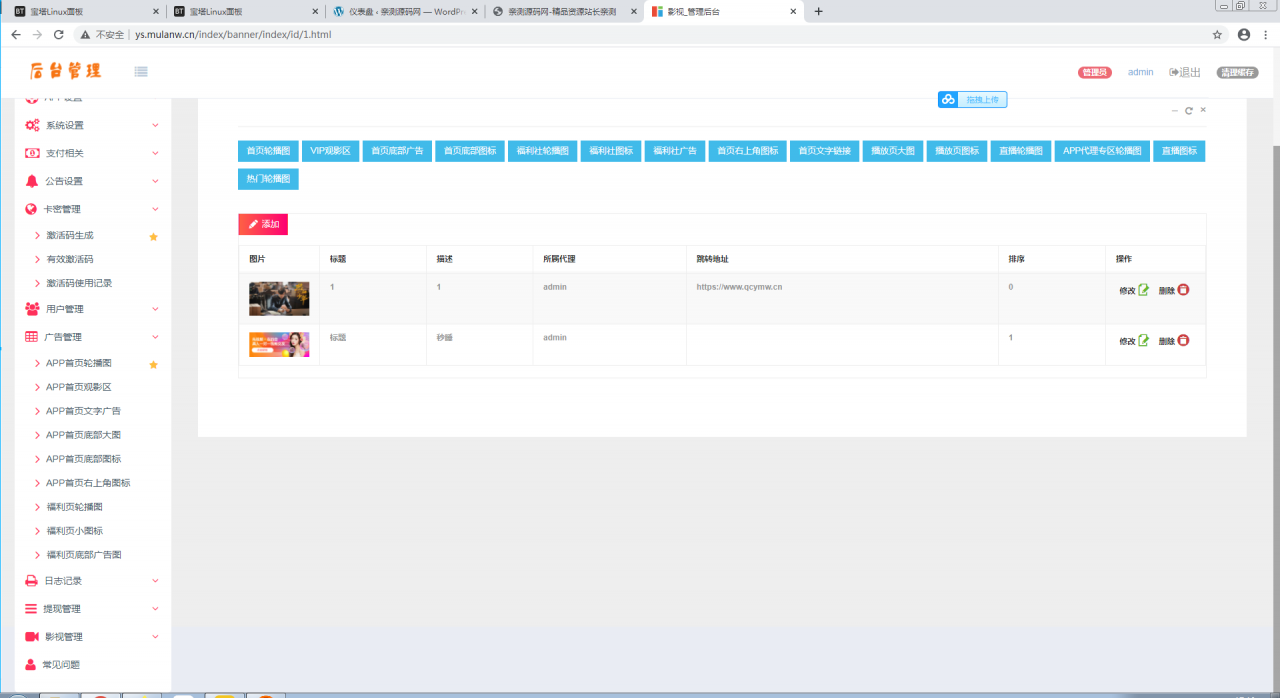
Task: Expand 影视管理 chevron
Action: coord(155,637)
